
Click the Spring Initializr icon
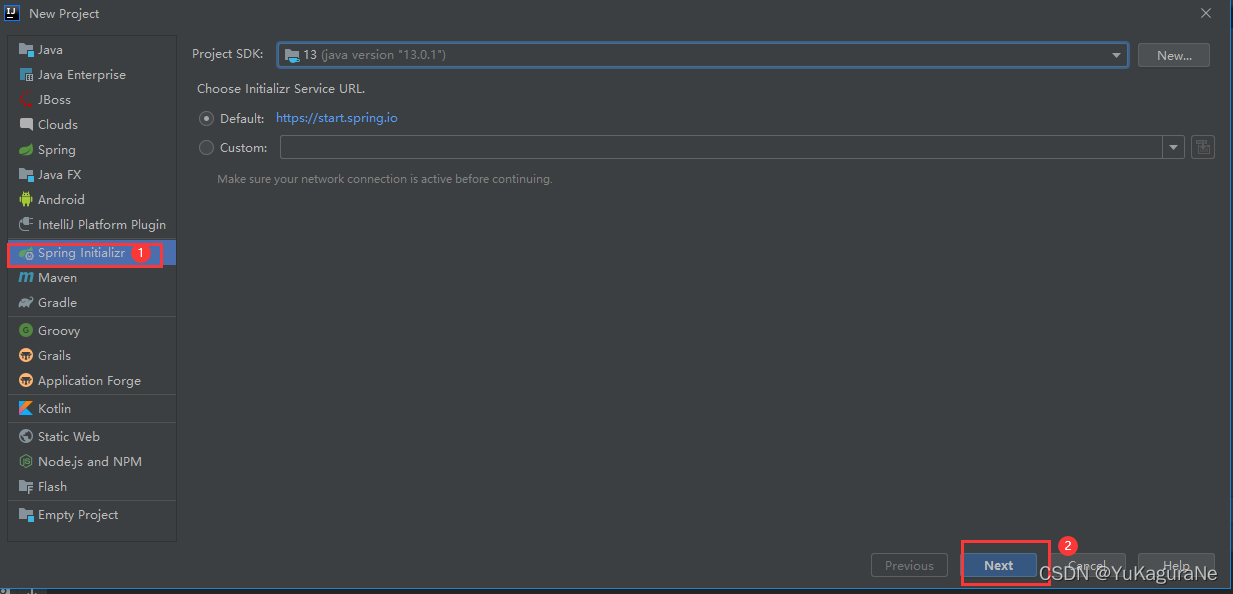26,254
